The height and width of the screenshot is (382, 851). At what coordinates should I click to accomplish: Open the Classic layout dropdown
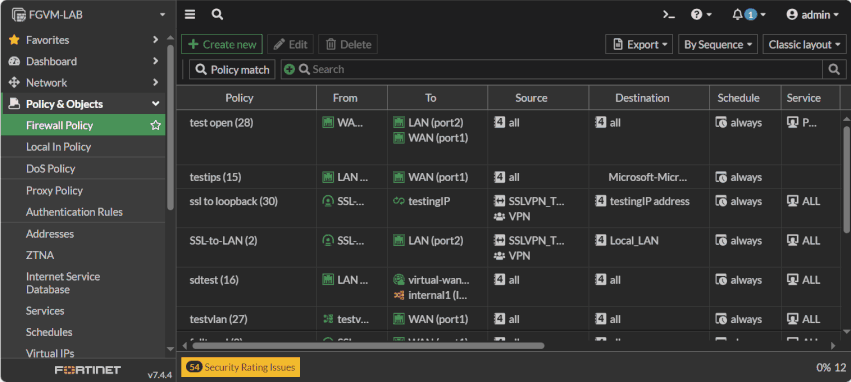(x=804, y=44)
